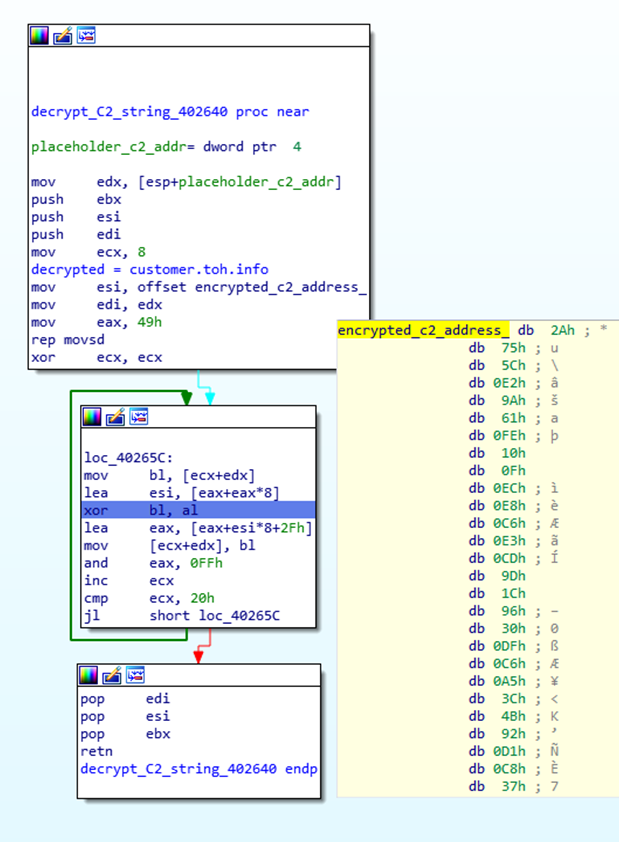Click the 'db 96h' data byte
619x842 pixels.
513,611
